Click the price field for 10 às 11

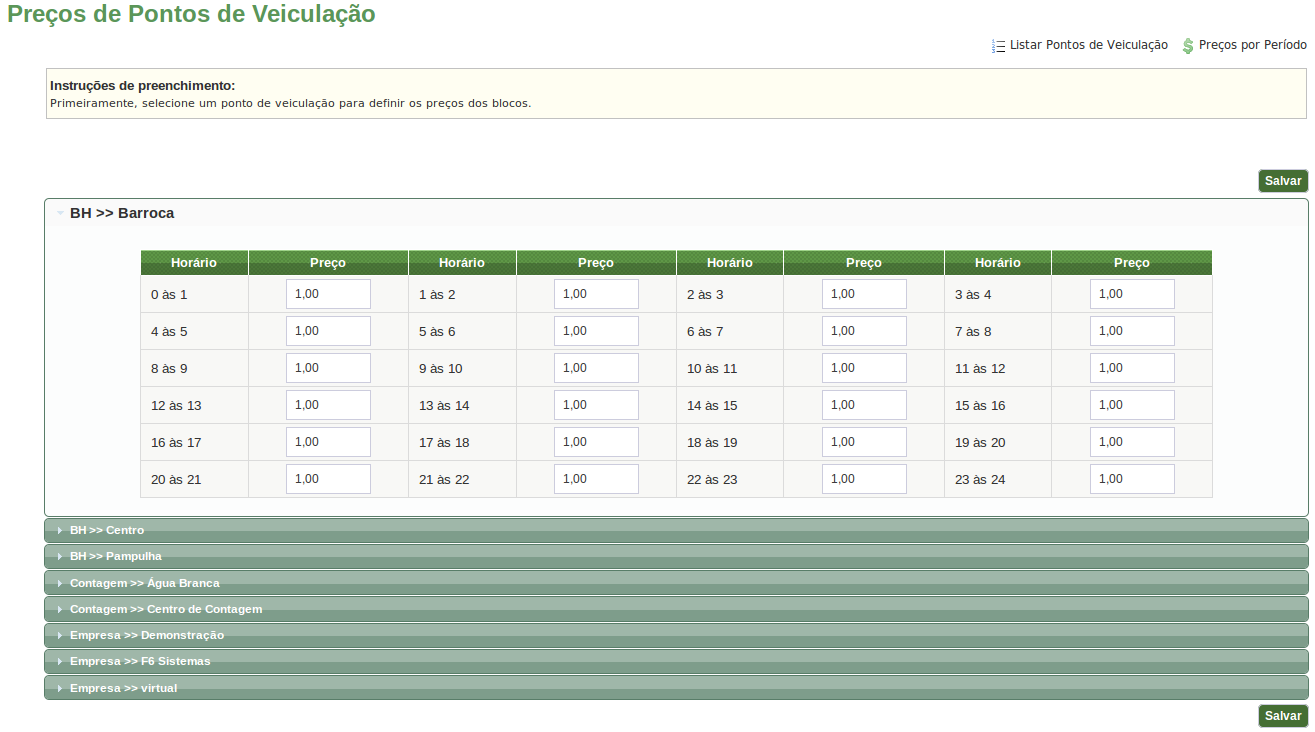click(864, 368)
